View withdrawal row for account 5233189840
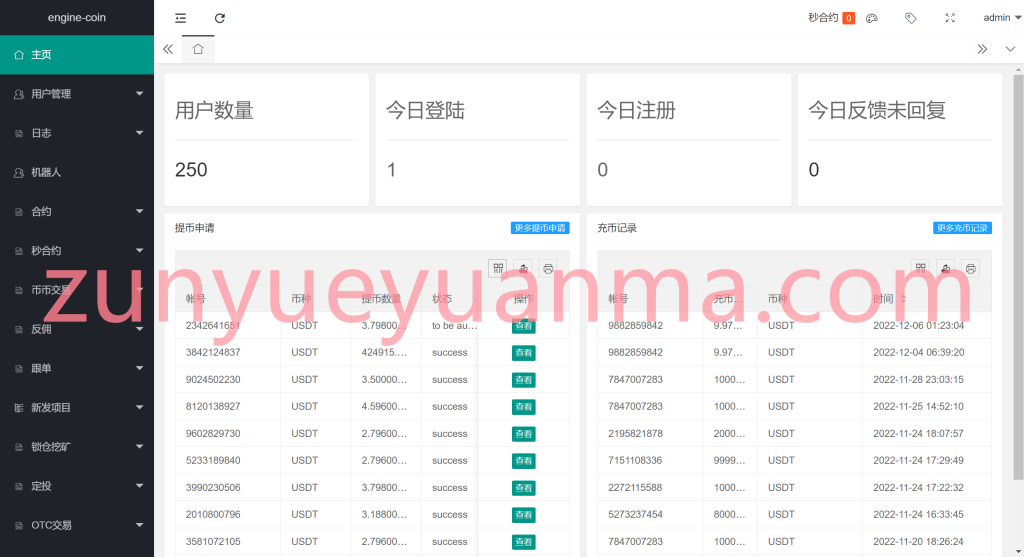The height and width of the screenshot is (557, 1024). [x=524, y=461]
